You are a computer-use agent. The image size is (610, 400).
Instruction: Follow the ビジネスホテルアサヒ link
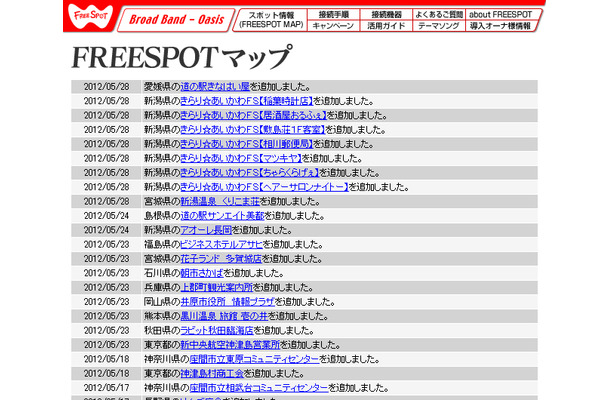coord(222,245)
